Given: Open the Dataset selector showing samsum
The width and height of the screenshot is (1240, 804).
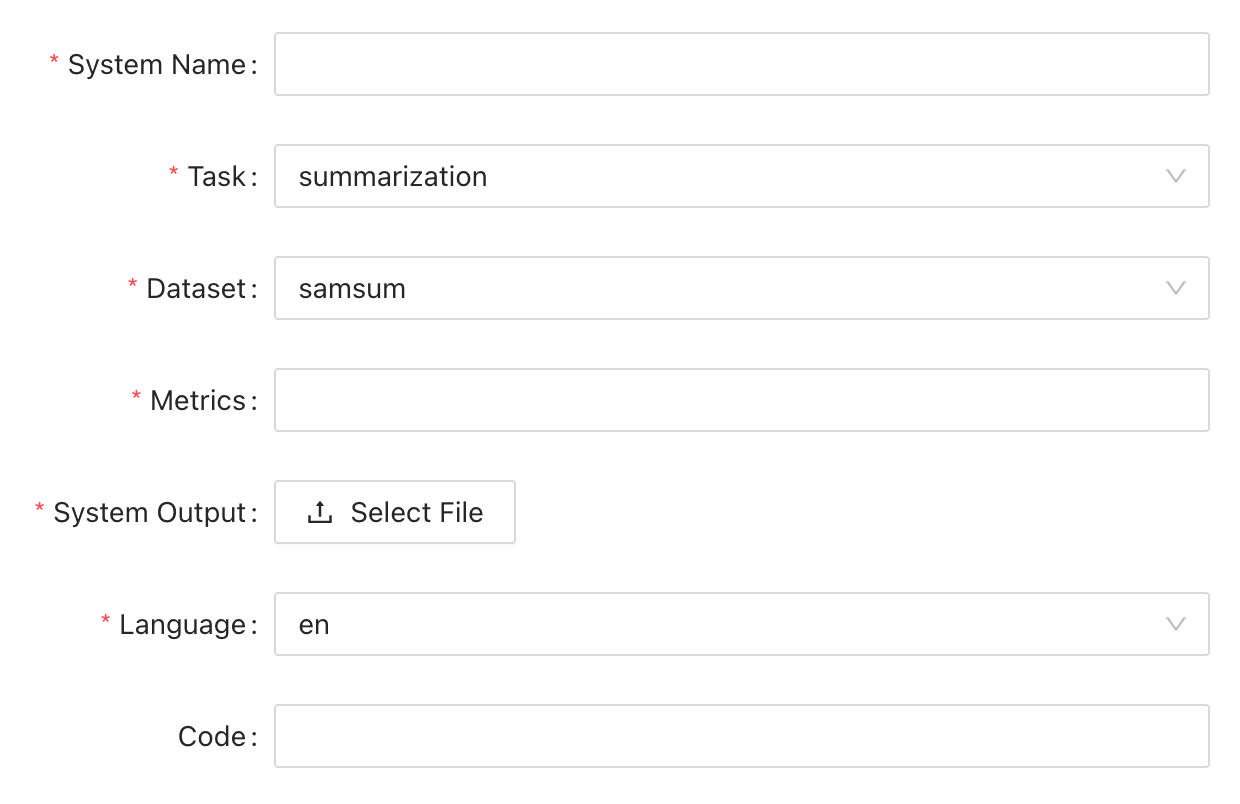Looking at the screenshot, I should [x=742, y=288].
